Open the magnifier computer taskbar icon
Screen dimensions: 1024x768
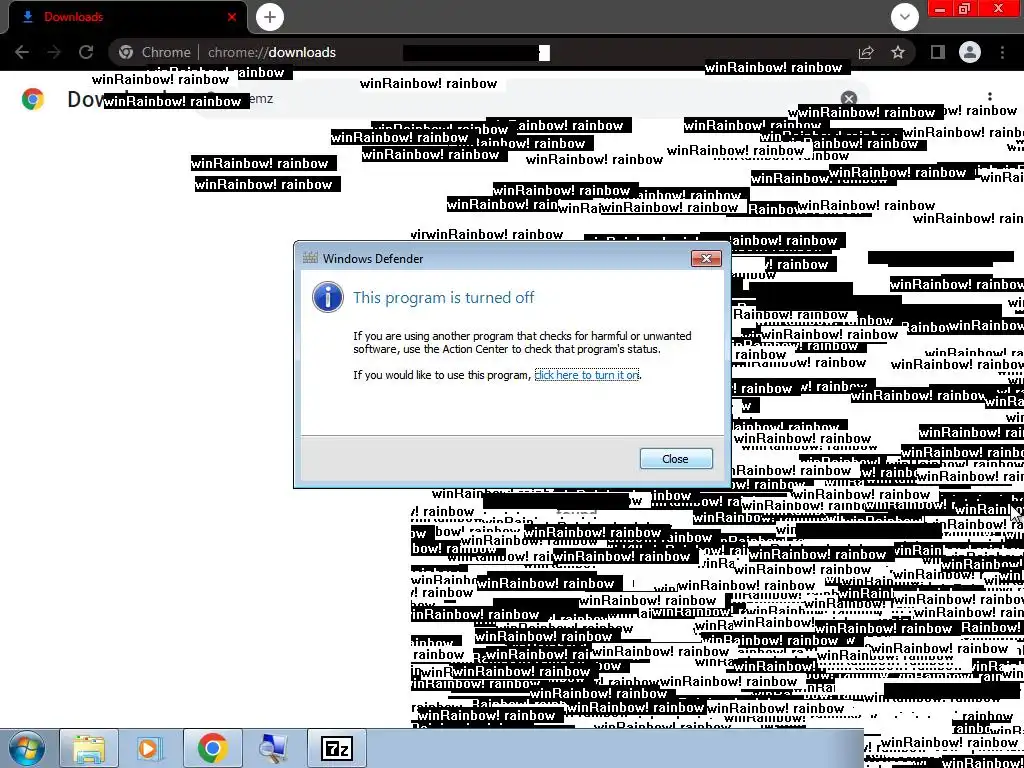(274, 748)
